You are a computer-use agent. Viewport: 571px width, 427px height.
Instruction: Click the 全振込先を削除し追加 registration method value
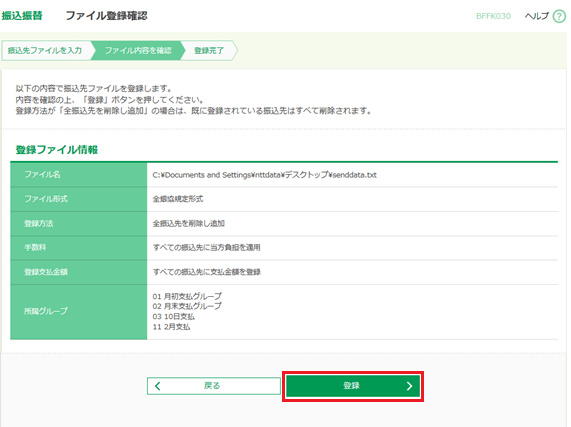188,223
